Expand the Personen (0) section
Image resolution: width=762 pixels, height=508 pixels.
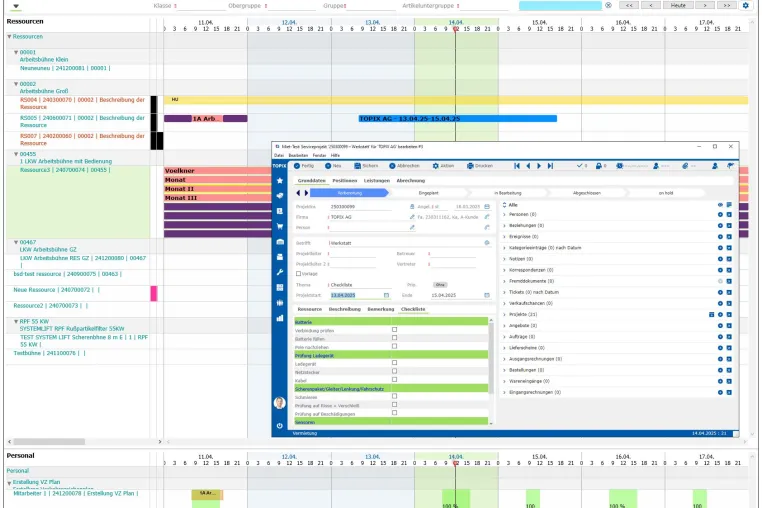504,214
